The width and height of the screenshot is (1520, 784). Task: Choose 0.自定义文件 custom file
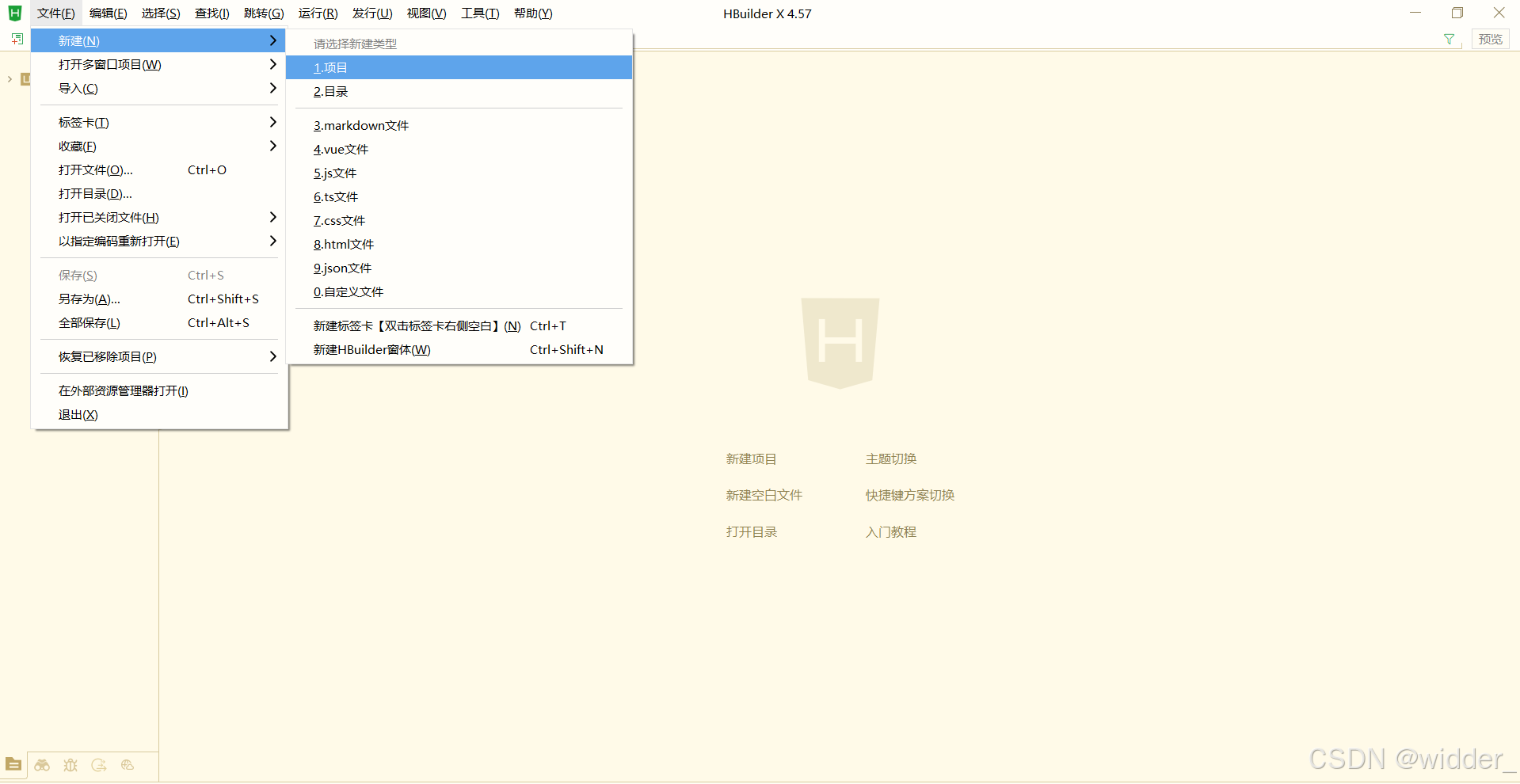[x=459, y=291]
